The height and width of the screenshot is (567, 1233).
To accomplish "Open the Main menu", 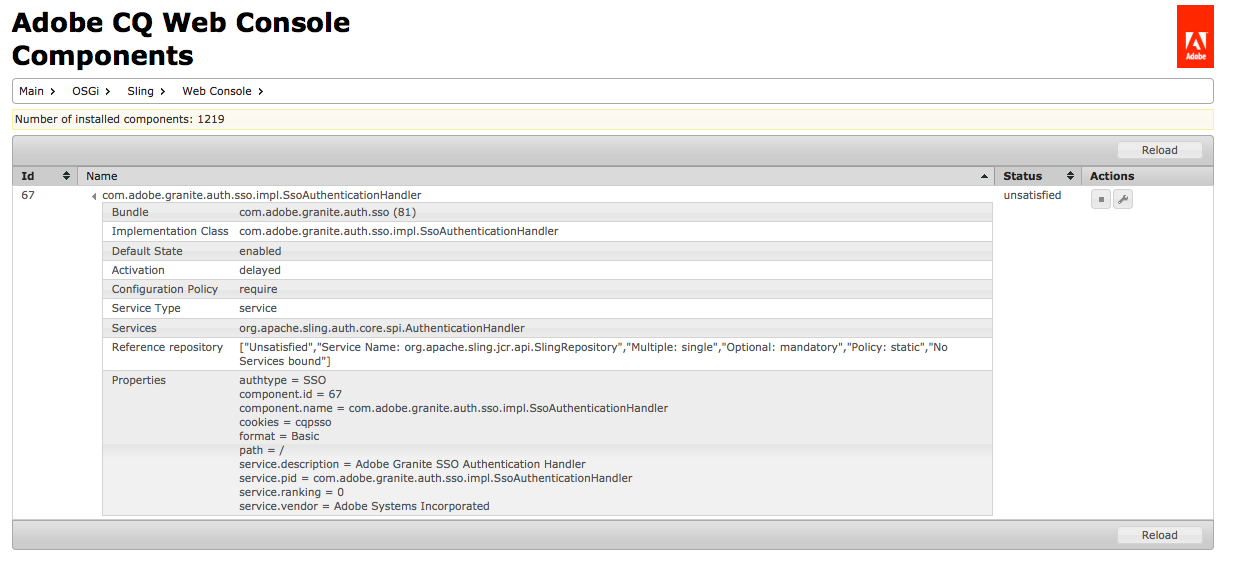I will coord(37,91).
